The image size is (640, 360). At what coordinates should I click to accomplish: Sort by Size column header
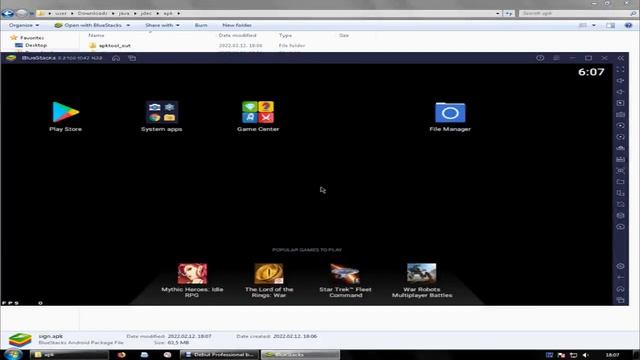click(x=344, y=36)
